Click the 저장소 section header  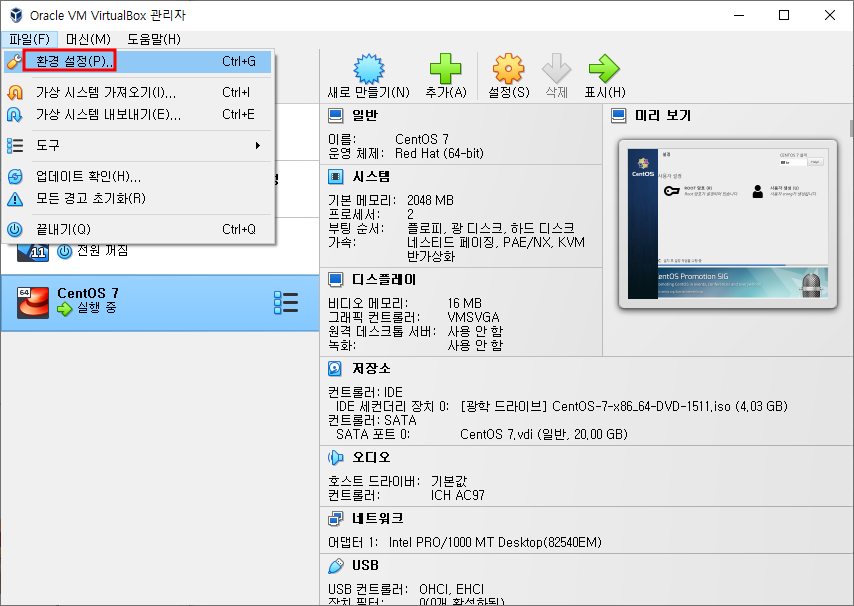[x=371, y=369]
